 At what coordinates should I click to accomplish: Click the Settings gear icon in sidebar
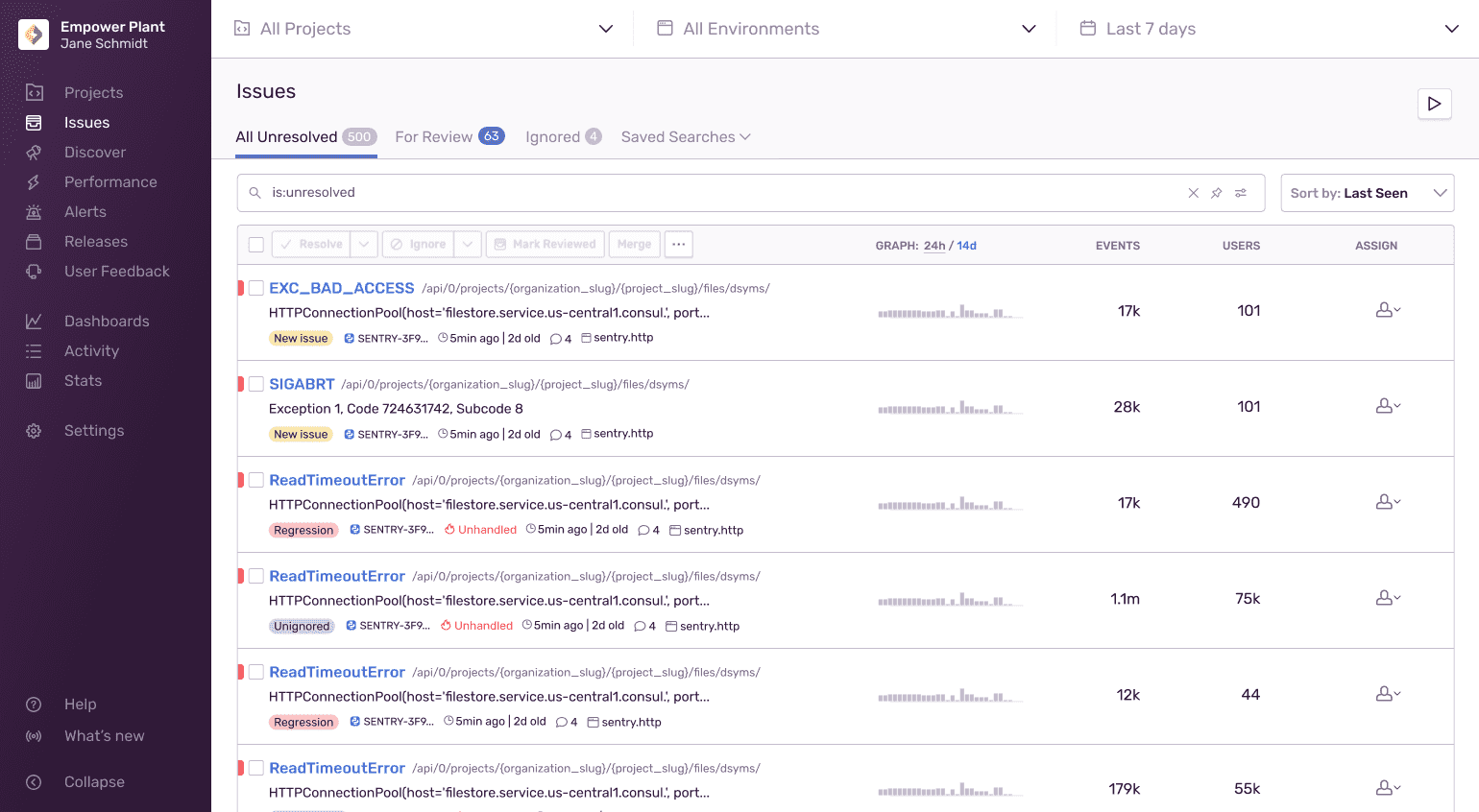pos(34,431)
